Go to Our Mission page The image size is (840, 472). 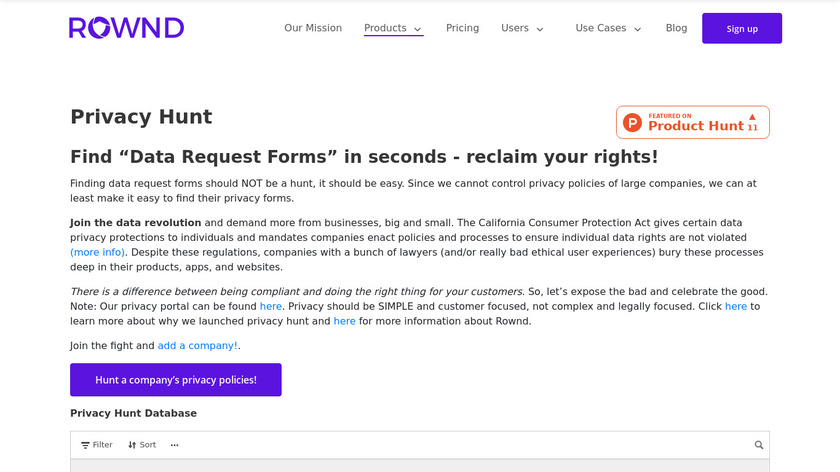[x=313, y=28]
